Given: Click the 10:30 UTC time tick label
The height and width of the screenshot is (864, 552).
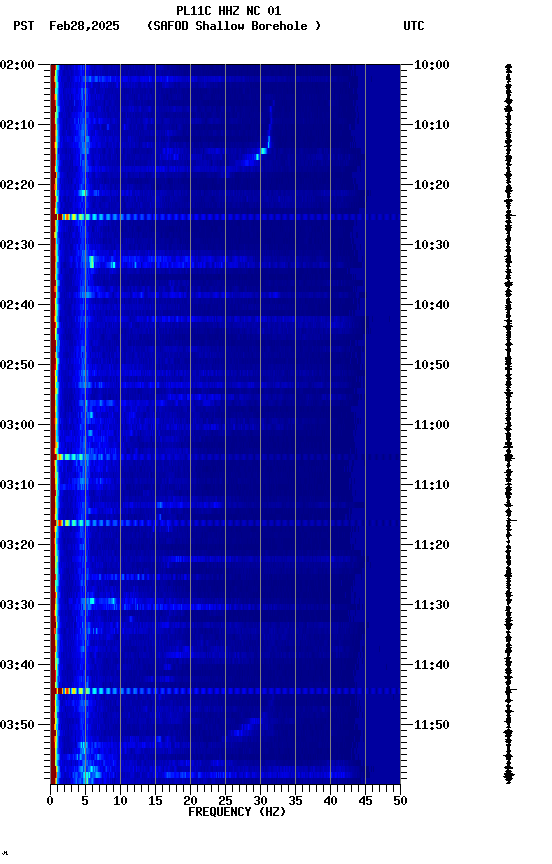Looking at the screenshot, I should point(432,245).
